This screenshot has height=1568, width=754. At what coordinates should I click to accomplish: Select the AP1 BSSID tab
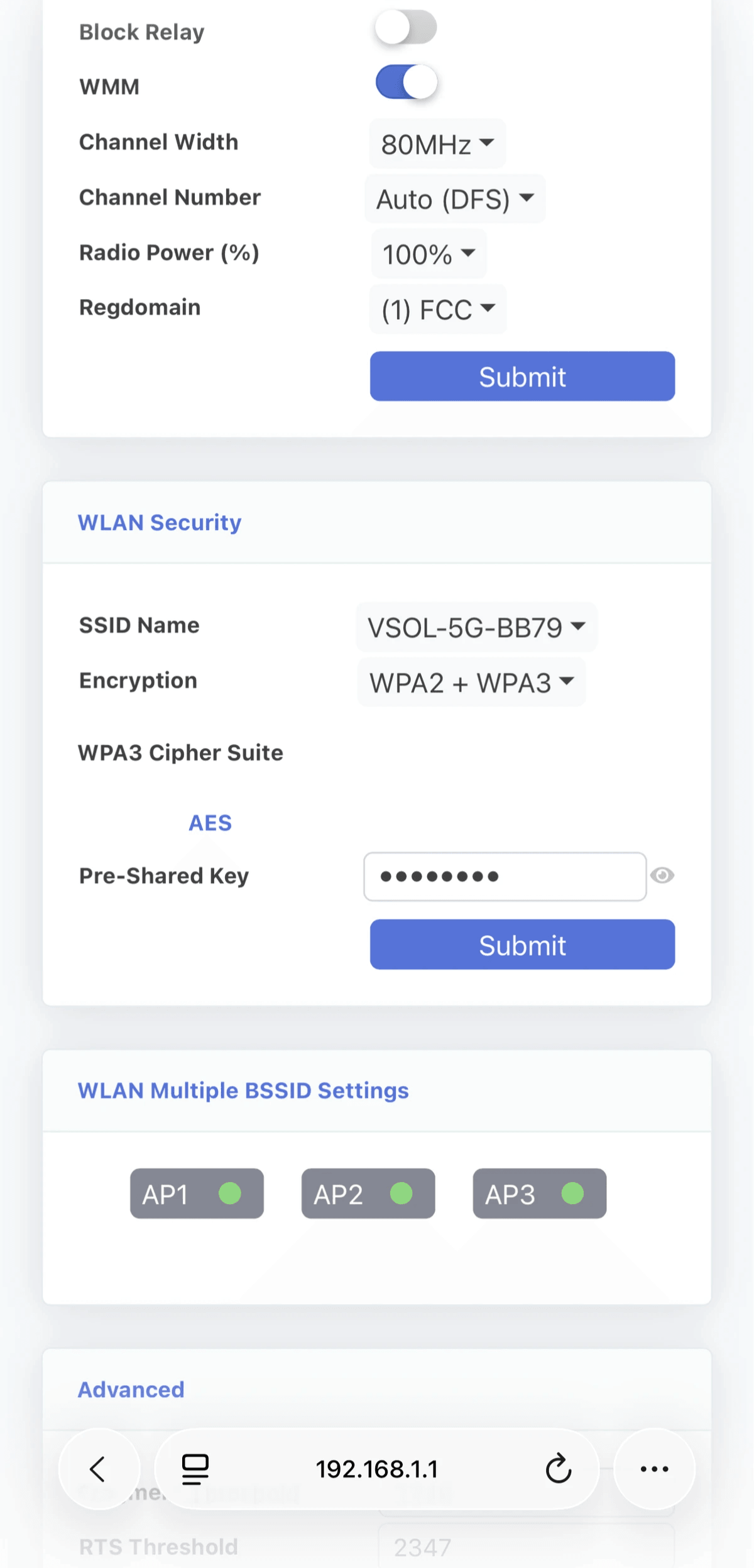click(197, 1193)
